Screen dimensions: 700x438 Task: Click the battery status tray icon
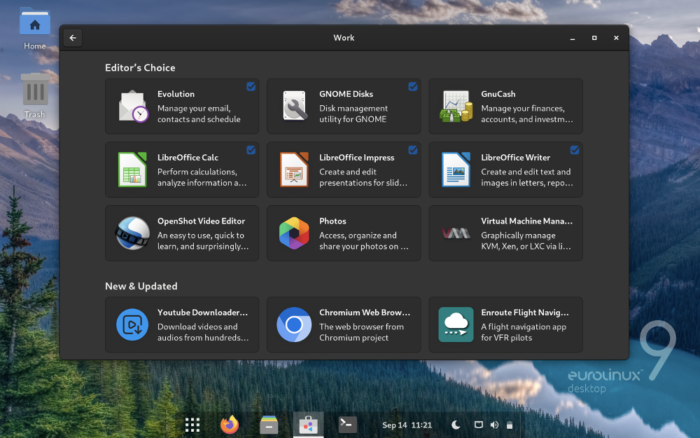click(509, 425)
